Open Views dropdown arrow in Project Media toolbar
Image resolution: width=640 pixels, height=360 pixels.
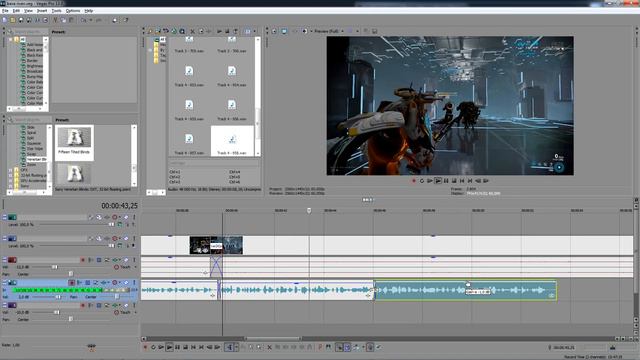tap(255, 31)
